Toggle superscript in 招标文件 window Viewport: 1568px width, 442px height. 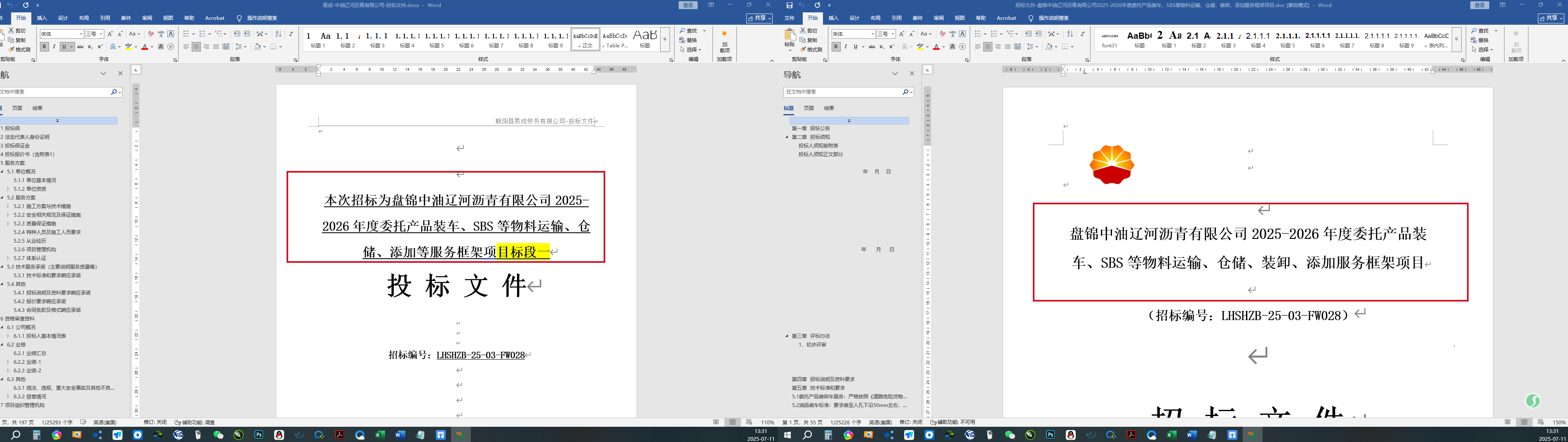point(892,47)
